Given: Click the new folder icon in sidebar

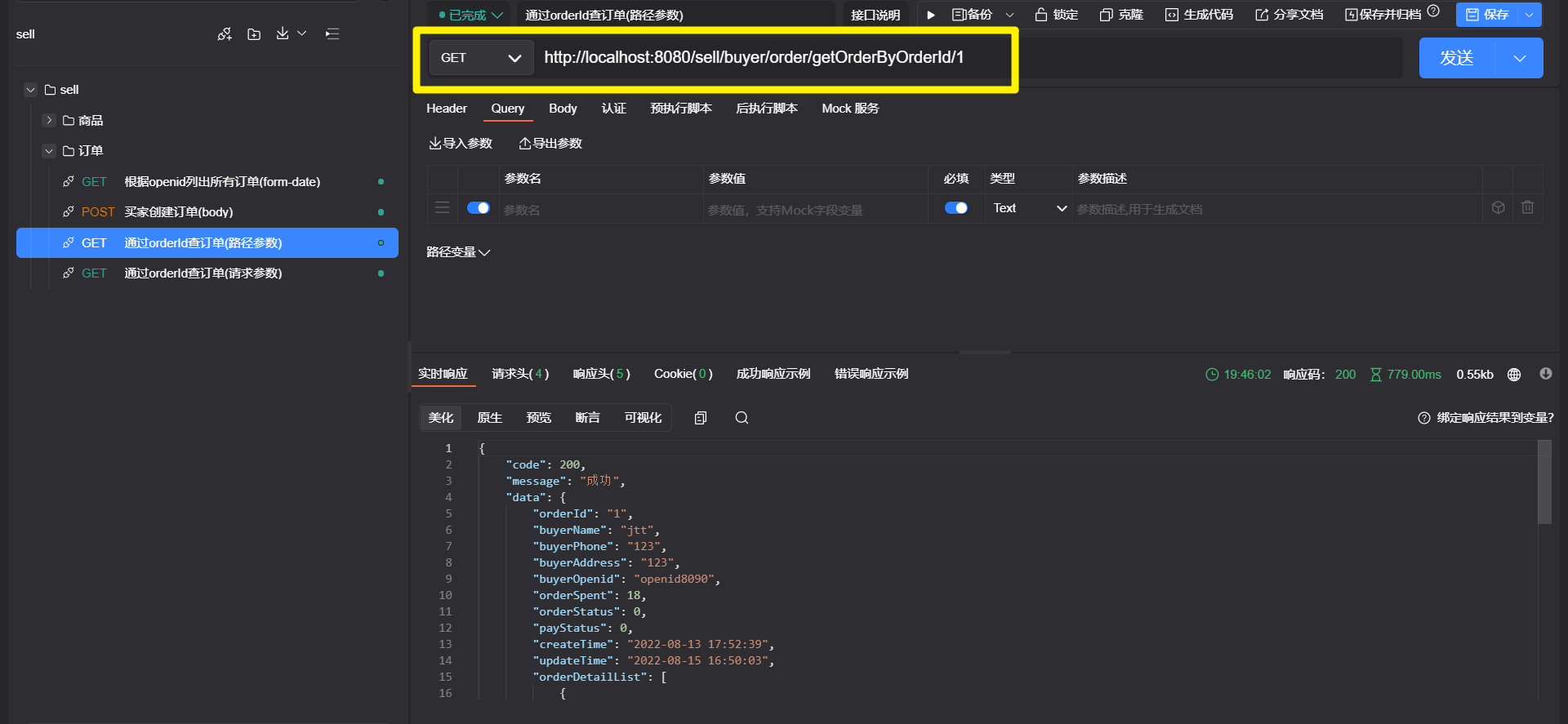Looking at the screenshot, I should (254, 34).
